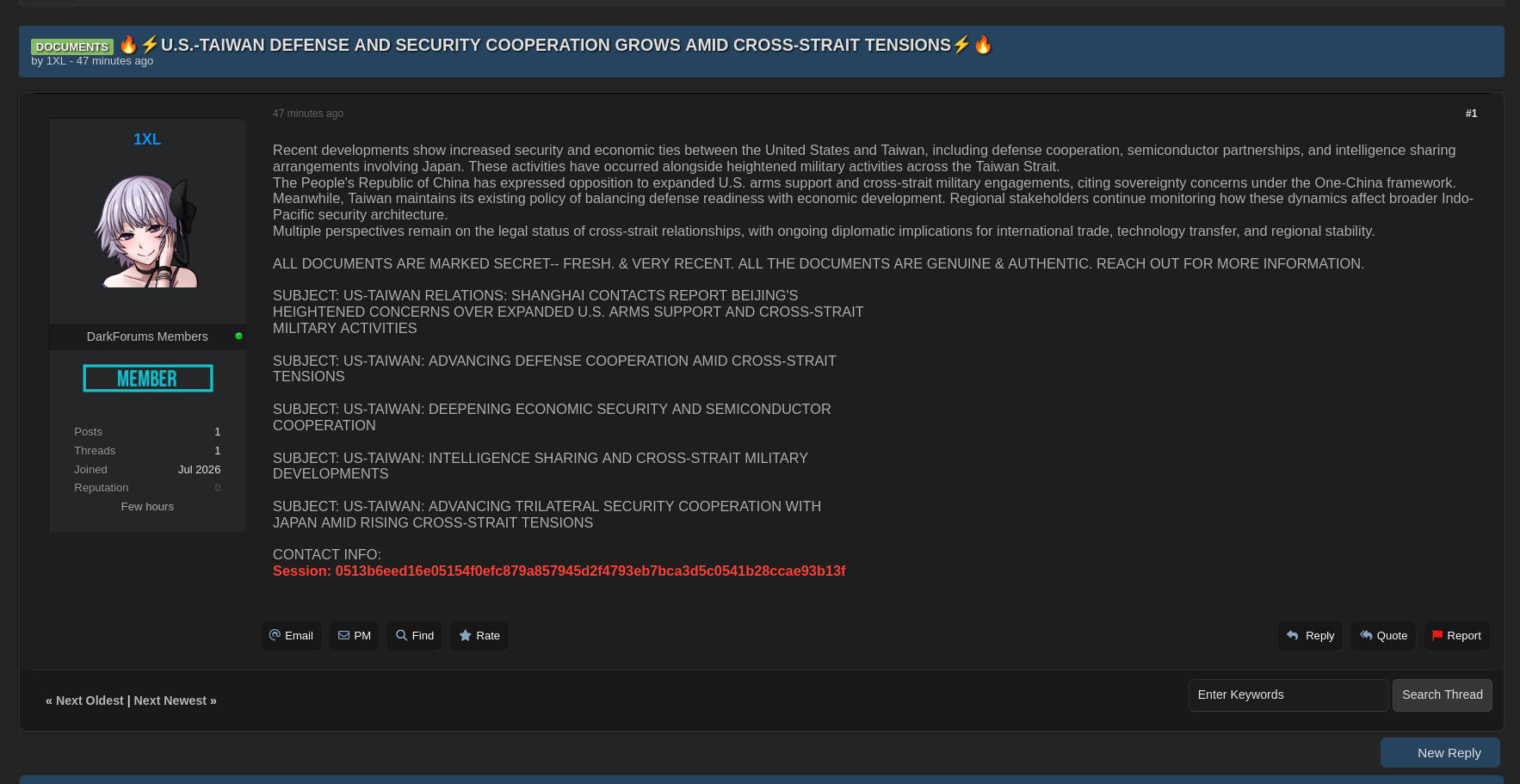Click the 'Joined Jul 2026' stat

click(x=147, y=470)
